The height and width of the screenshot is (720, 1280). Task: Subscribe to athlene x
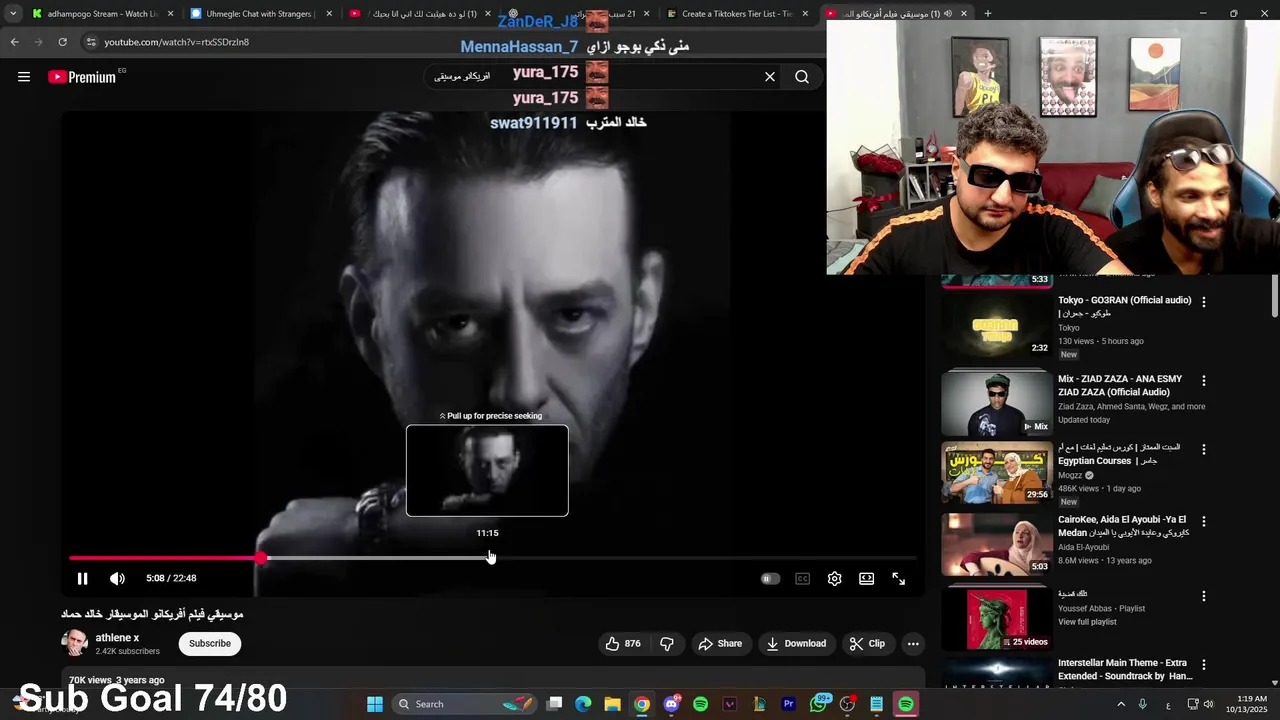pos(210,643)
